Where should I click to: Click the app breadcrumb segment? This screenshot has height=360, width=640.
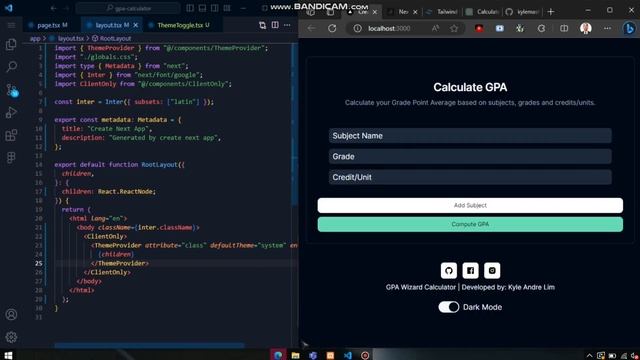tap(35, 38)
